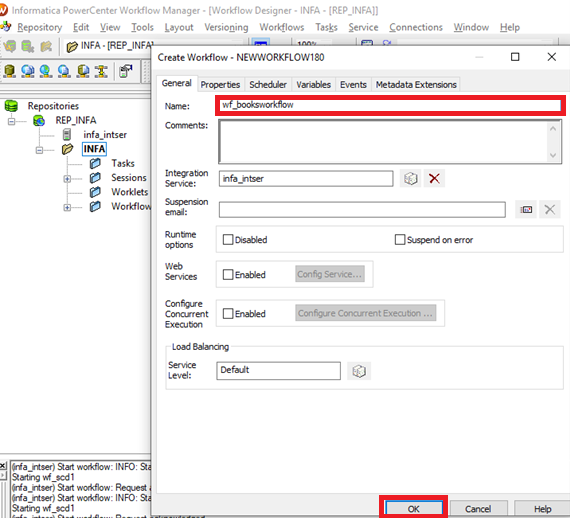570x518 pixels.
Task: Click in the workflow Name field
Action: [x=390, y=105]
